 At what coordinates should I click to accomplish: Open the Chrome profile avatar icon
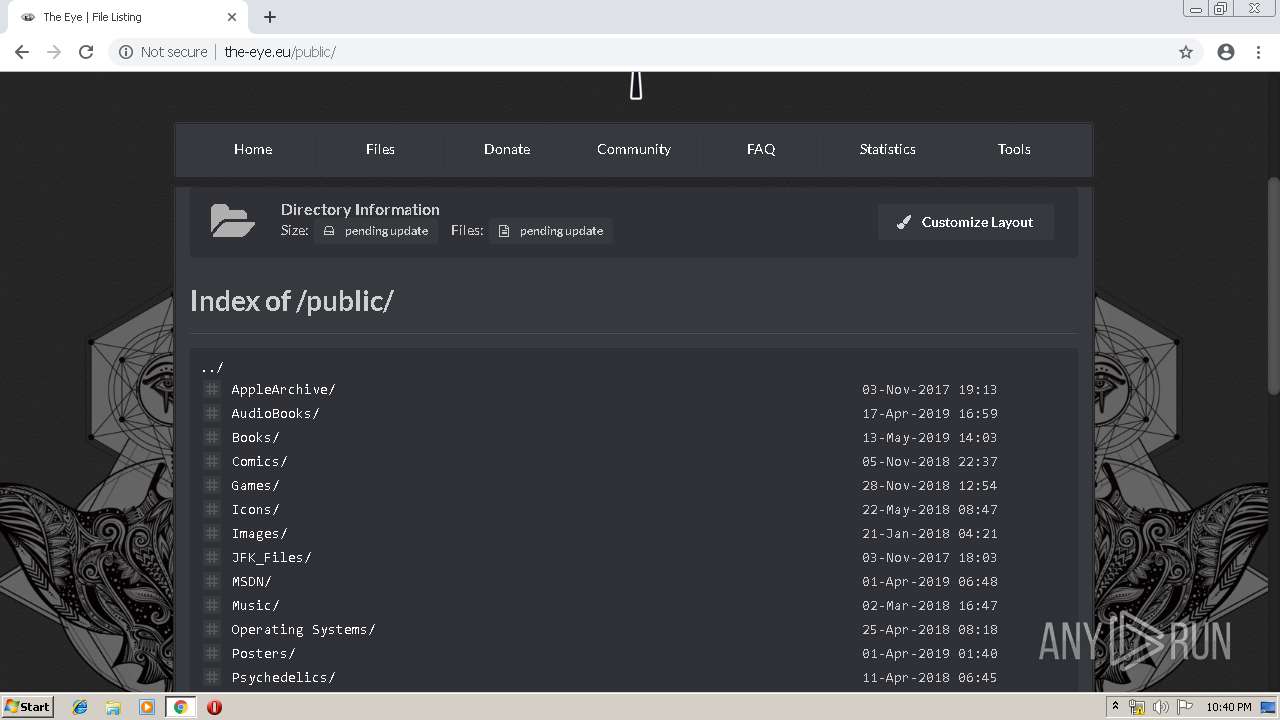coord(1226,52)
